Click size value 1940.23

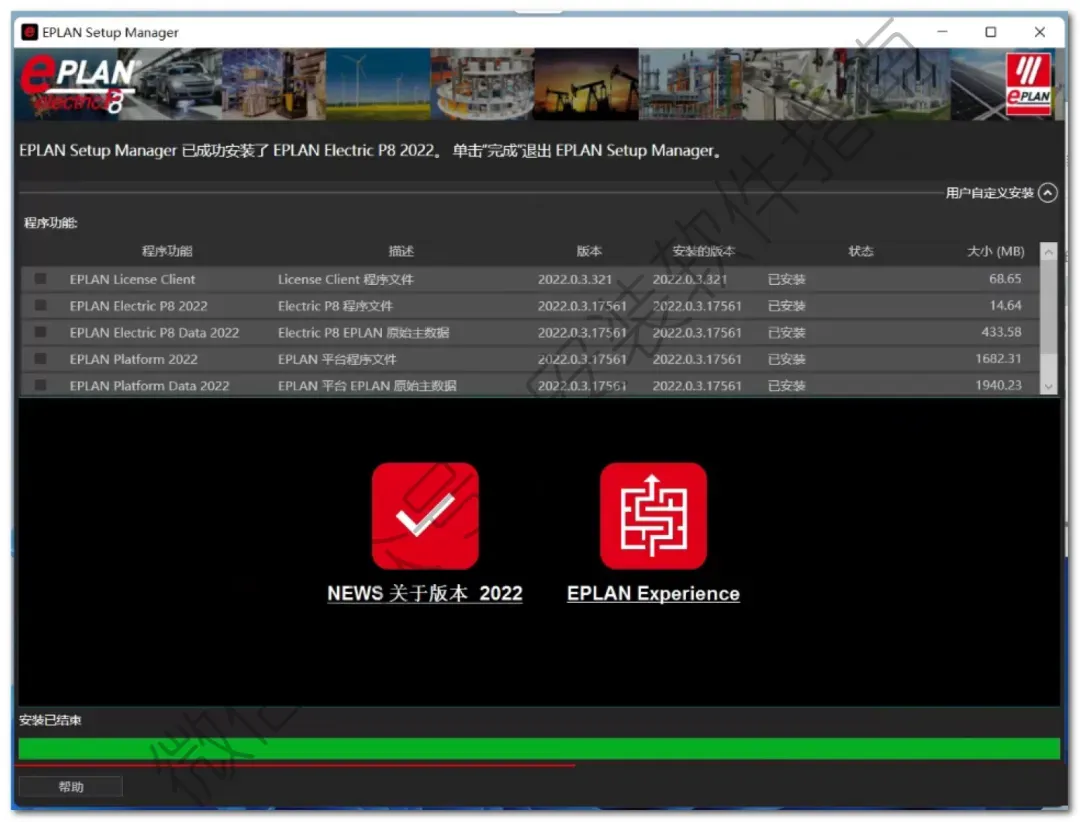pyautogui.click(x=998, y=384)
